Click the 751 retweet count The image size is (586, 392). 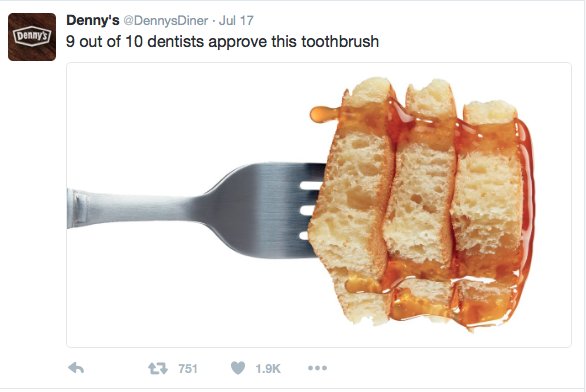point(188,369)
